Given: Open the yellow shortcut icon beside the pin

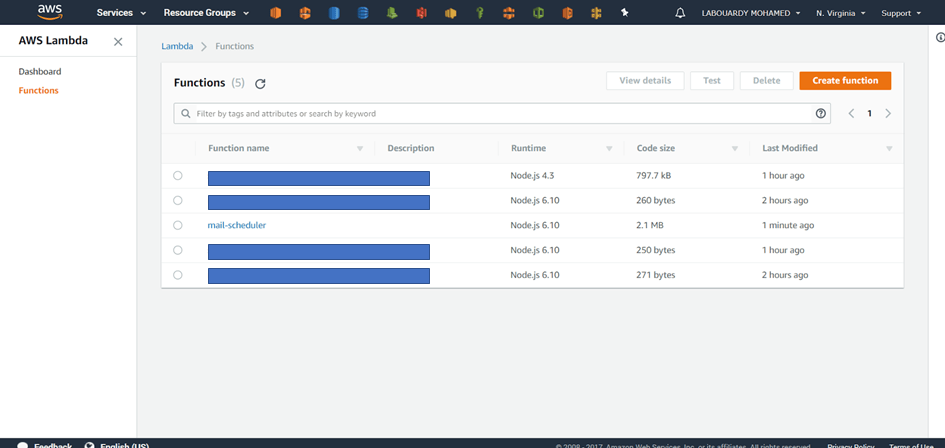Looking at the screenshot, I should point(596,13).
